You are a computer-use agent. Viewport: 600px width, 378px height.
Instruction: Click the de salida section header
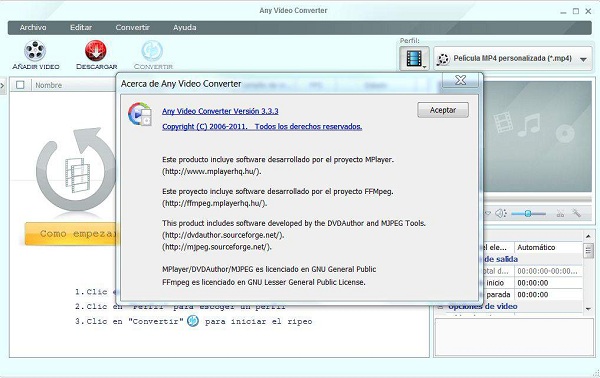(x=501, y=259)
